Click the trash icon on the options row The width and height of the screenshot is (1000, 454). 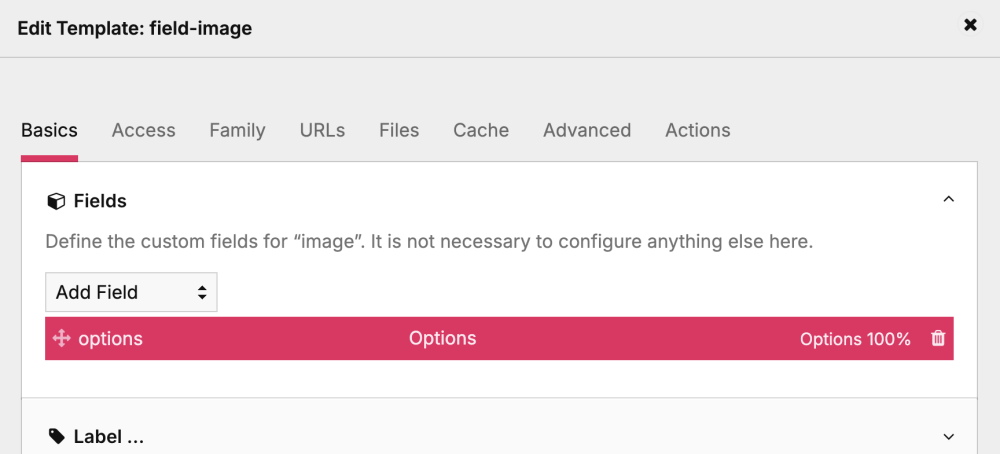[x=938, y=339]
